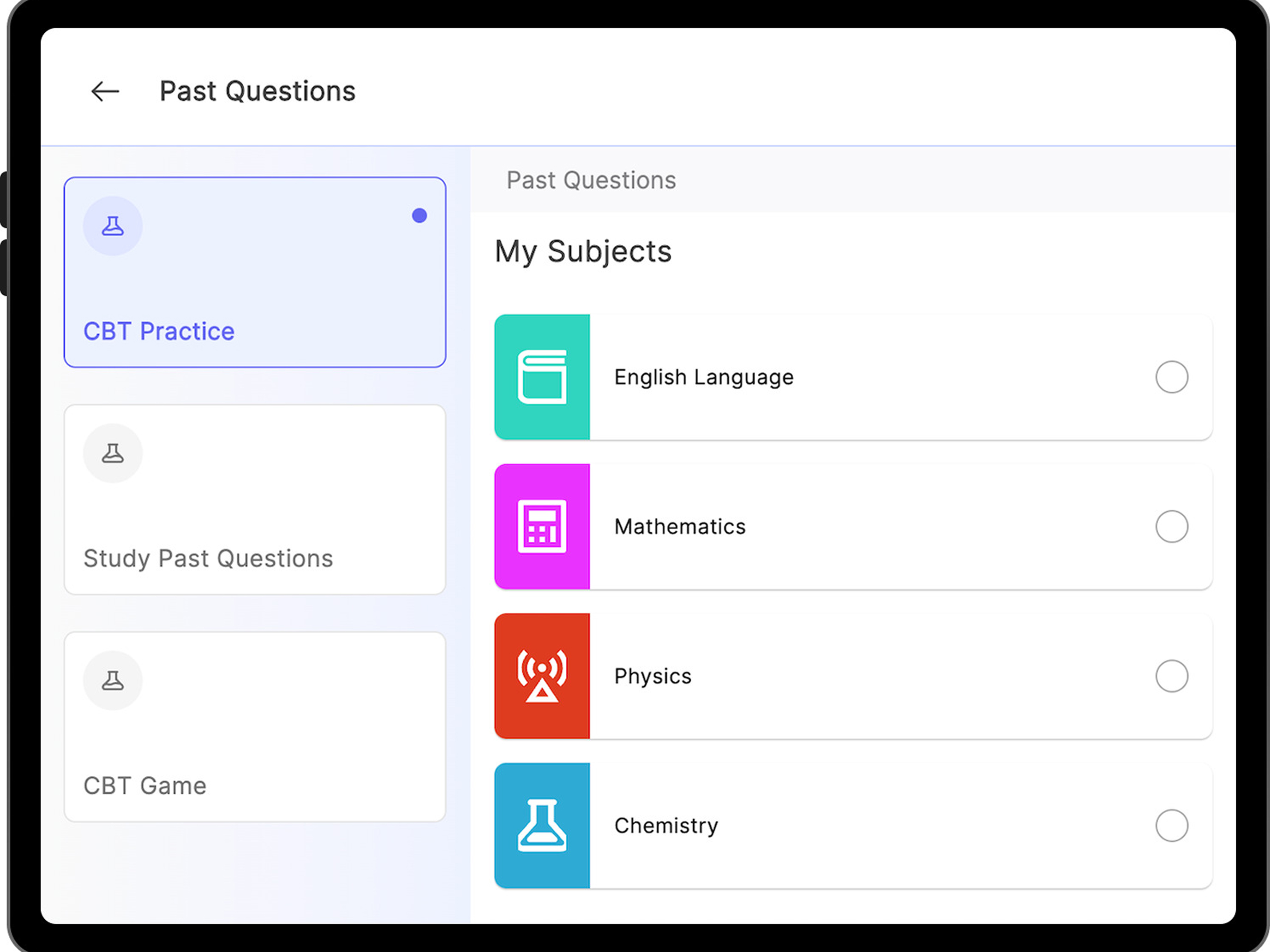
Task: Select the Physics radio button
Action: (1172, 676)
